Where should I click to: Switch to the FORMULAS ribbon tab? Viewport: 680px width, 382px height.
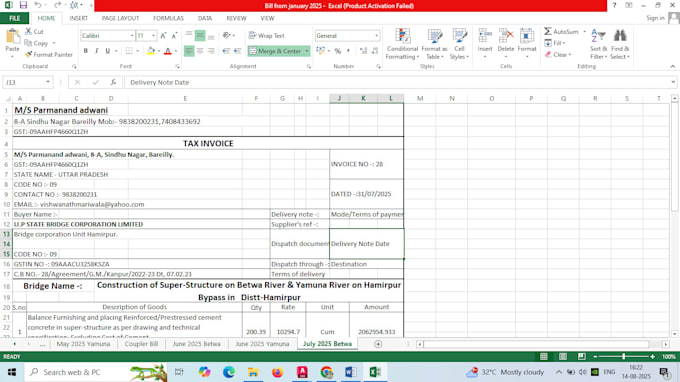click(x=168, y=18)
